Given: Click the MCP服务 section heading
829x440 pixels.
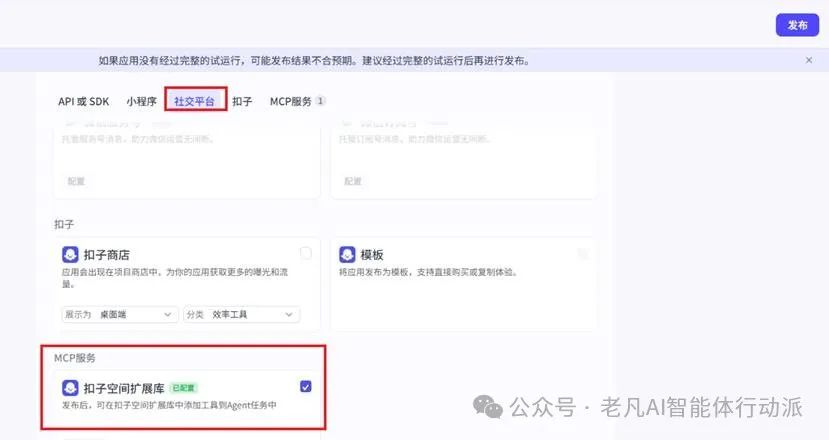Looking at the screenshot, I should (75, 358).
